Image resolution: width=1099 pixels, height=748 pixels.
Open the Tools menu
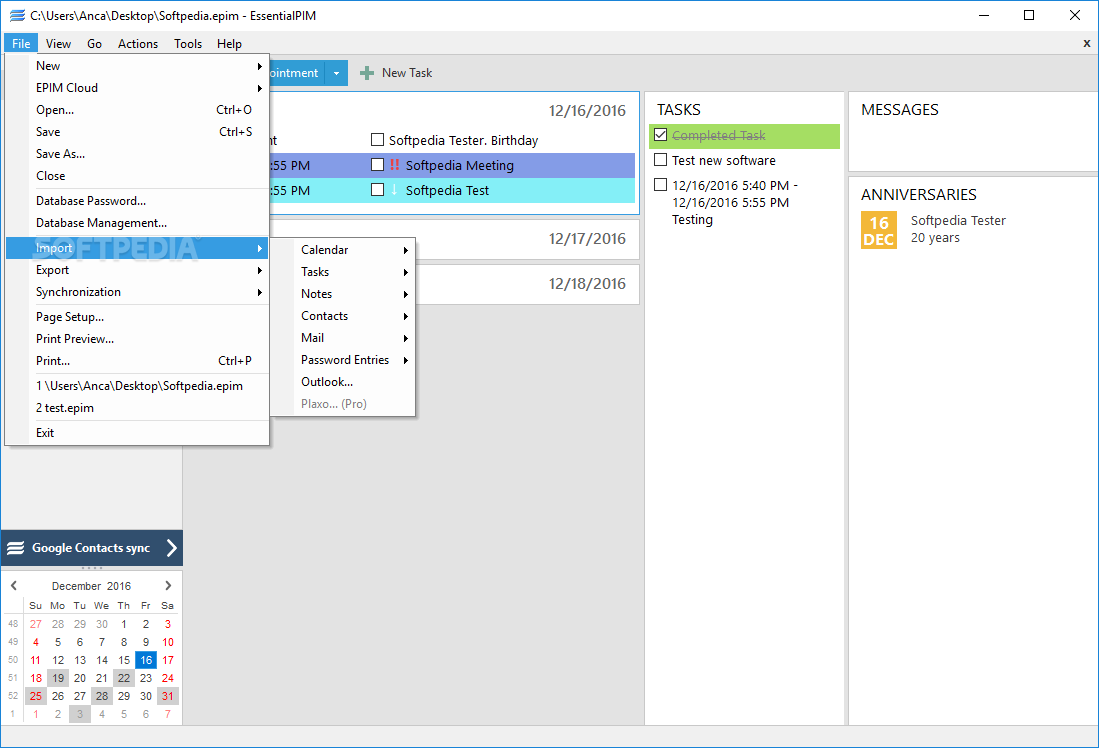188,43
